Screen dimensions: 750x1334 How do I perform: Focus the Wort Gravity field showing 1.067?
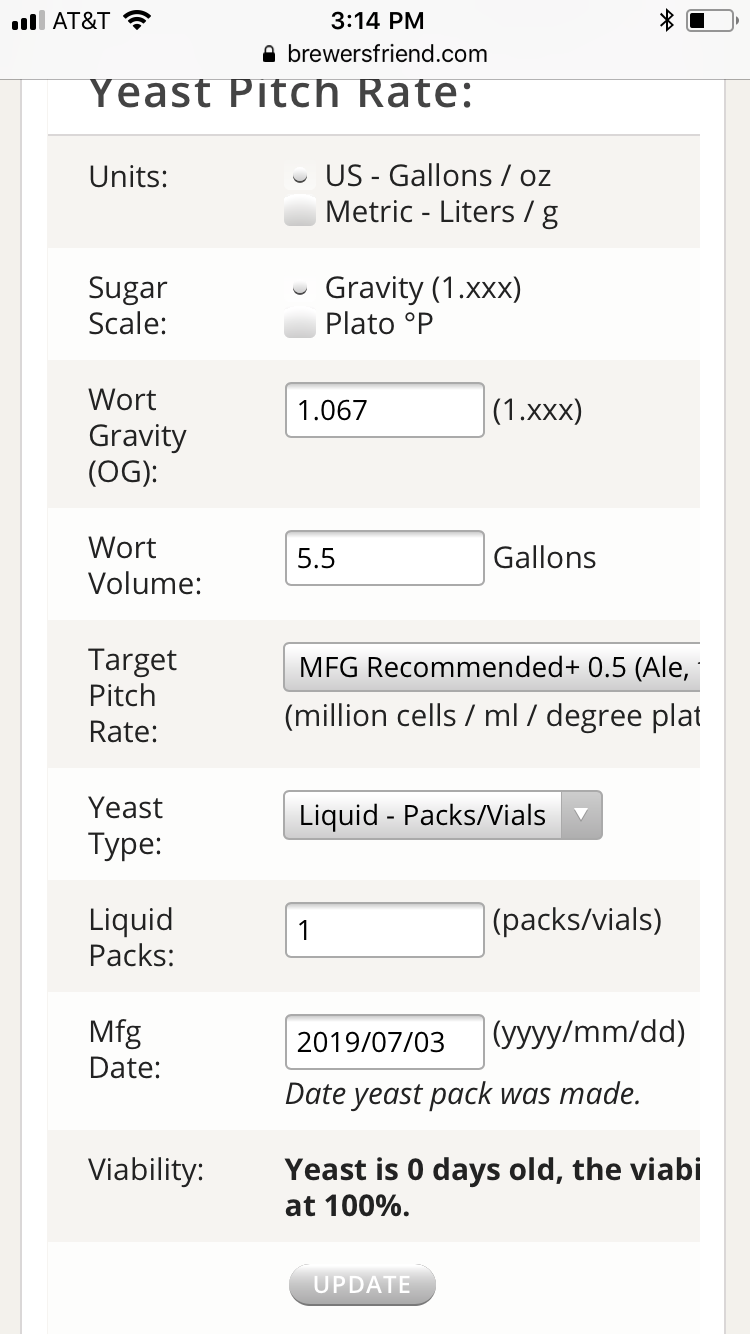385,410
